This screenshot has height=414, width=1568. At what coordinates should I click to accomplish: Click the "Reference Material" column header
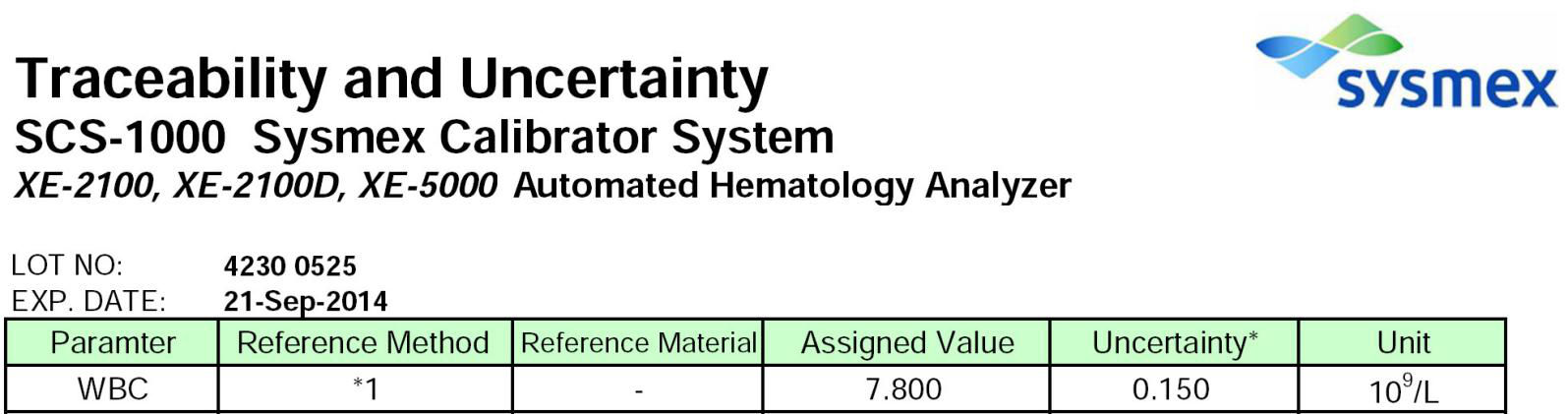tap(638, 343)
